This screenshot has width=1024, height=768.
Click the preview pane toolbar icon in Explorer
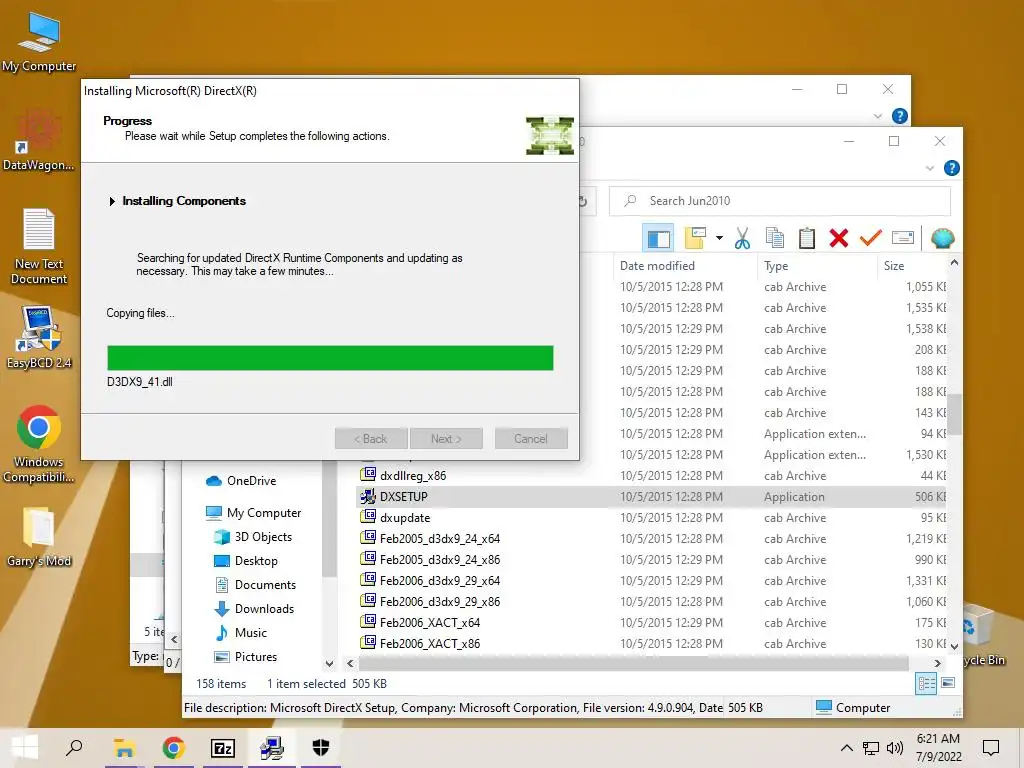click(x=658, y=238)
